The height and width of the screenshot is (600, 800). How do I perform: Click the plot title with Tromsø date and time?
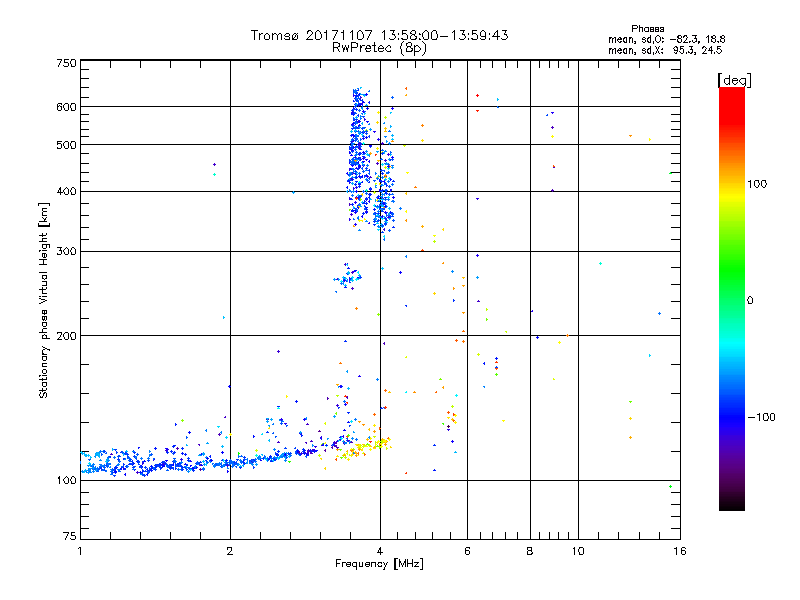(x=379, y=35)
